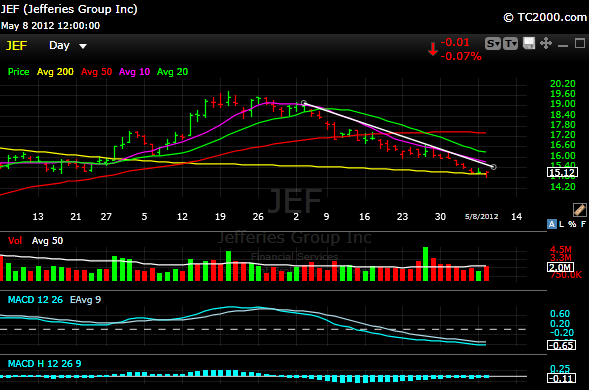This screenshot has width=589, height=390.
Task: Click the four-arrow move chart icon
Action: pos(546,43)
